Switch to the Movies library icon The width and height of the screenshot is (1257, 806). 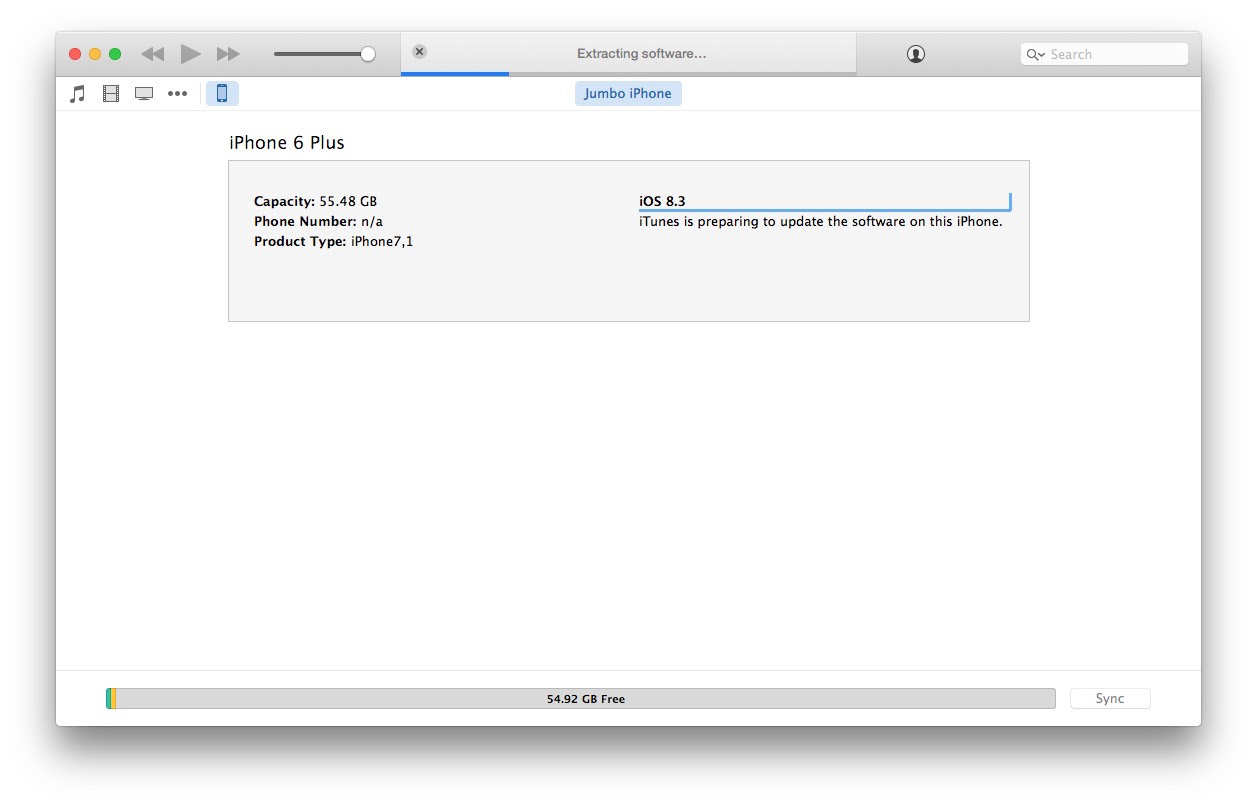click(111, 94)
